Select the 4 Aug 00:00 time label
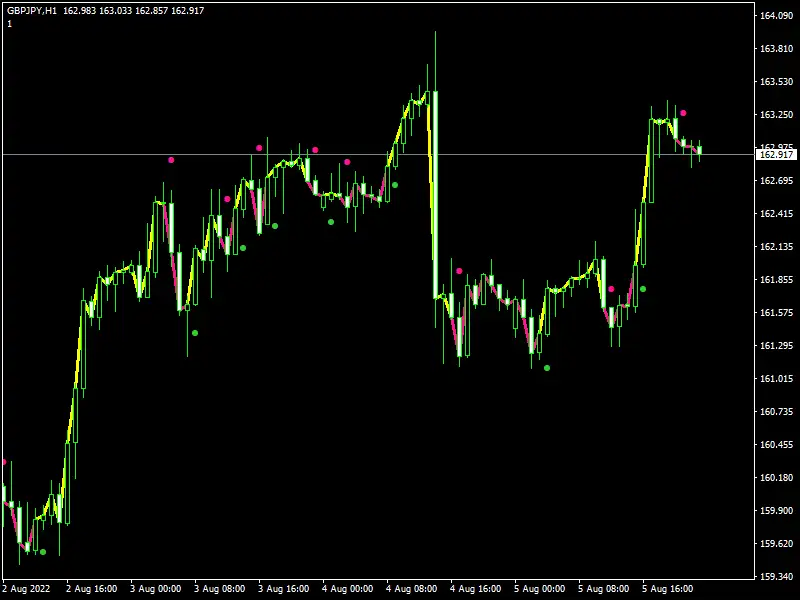800x600 pixels. 347,589
